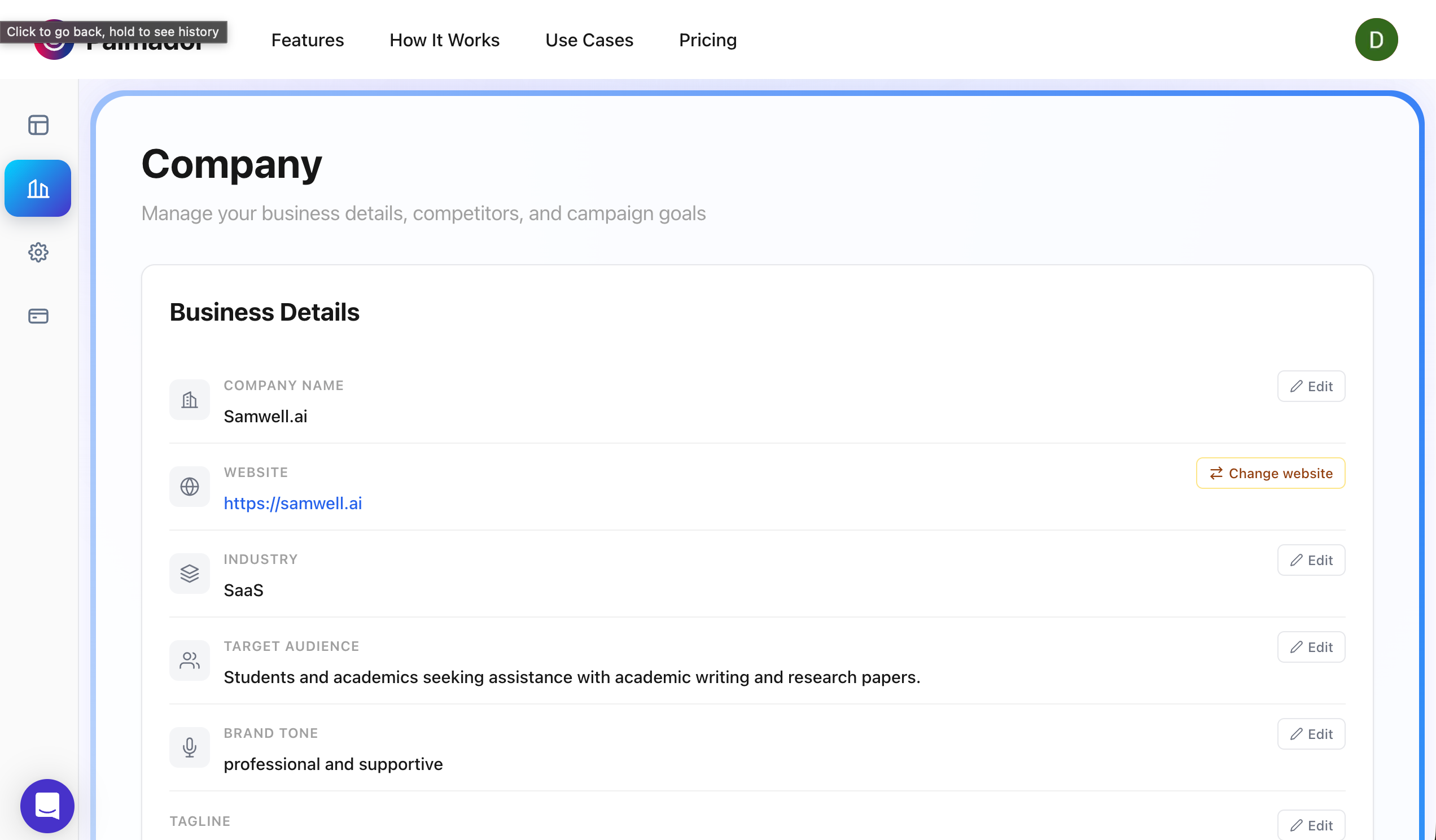Click the Business Details heading
The height and width of the screenshot is (840, 1436).
tap(264, 312)
